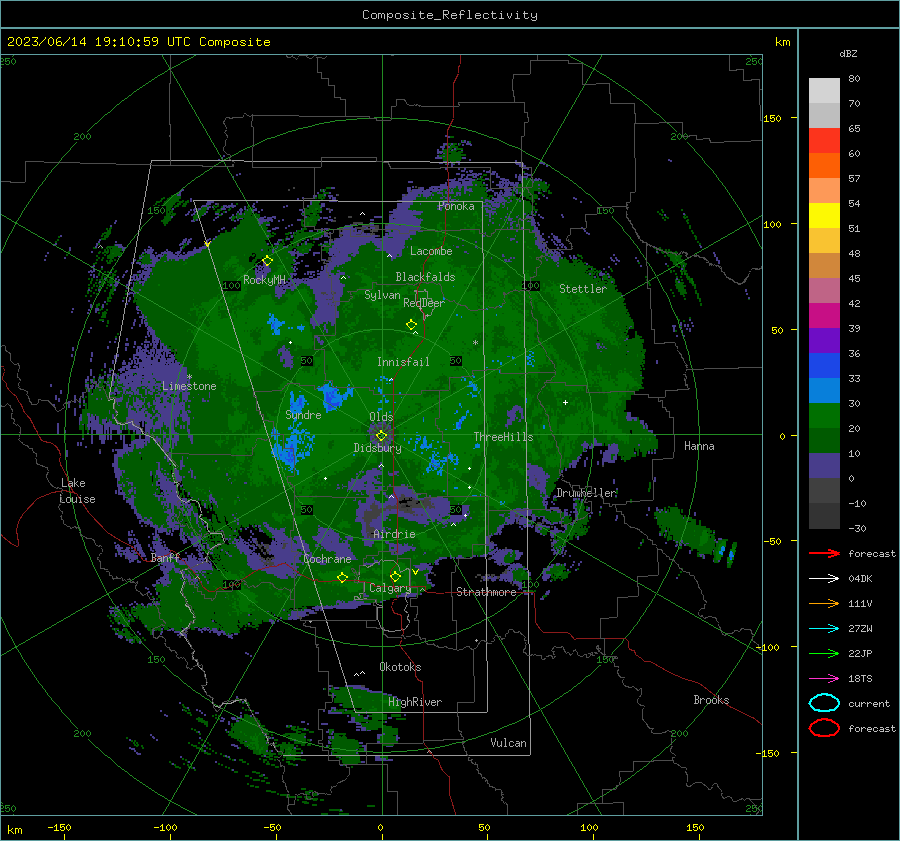The image size is (900, 841).
Task: Click the 'Vulcan' map label
Action: click(508, 743)
